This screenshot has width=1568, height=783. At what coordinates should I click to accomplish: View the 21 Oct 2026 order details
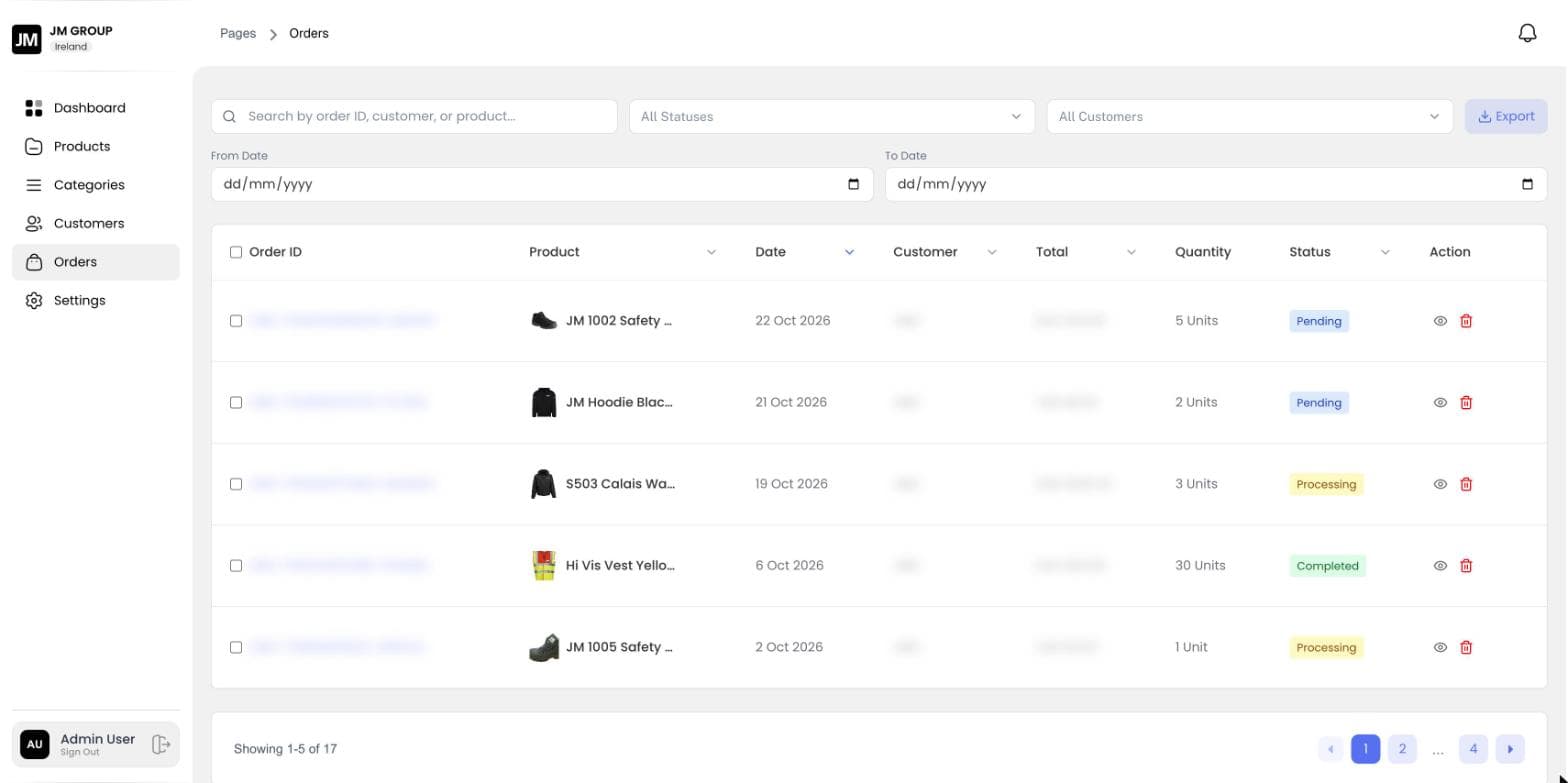[x=1440, y=403]
